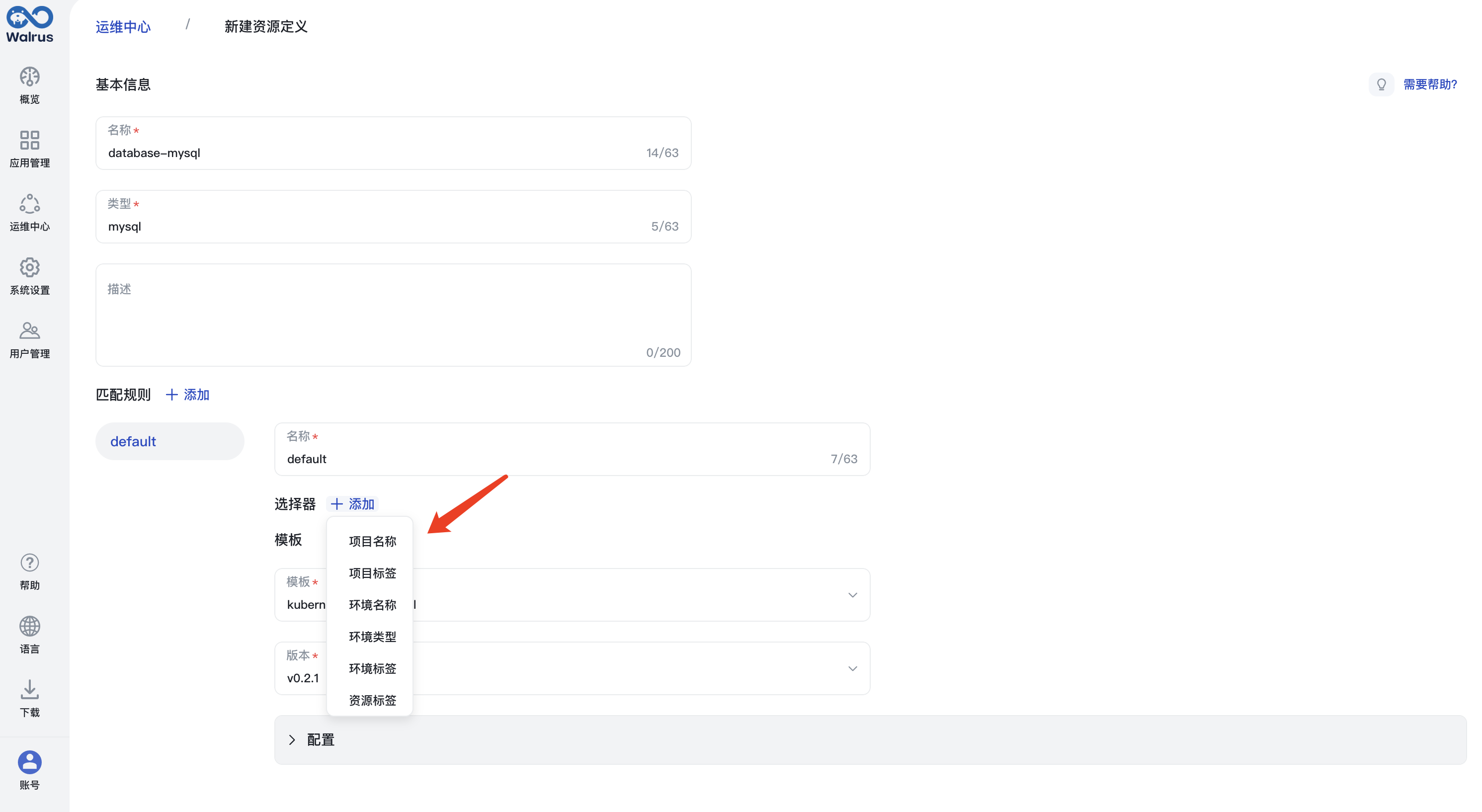Add a new 匹配规则 rule
The image size is (1482, 812).
[187, 395]
